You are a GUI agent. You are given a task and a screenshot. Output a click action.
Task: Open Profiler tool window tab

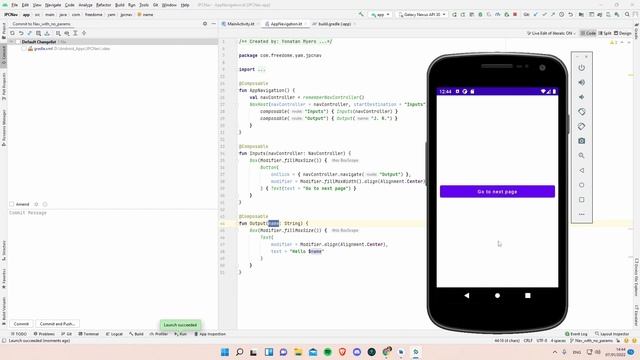coord(159,334)
